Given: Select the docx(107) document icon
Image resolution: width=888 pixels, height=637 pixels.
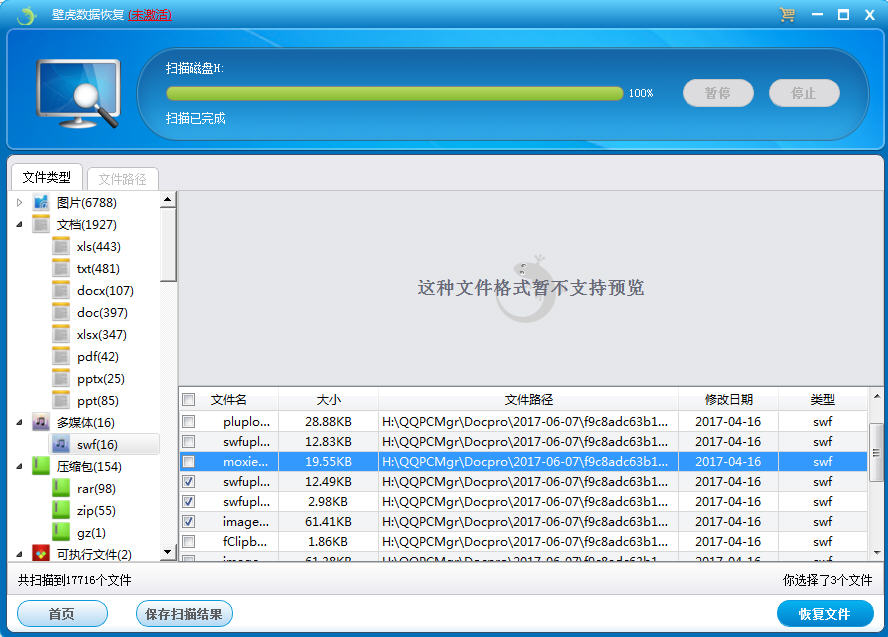Looking at the screenshot, I should click(61, 291).
